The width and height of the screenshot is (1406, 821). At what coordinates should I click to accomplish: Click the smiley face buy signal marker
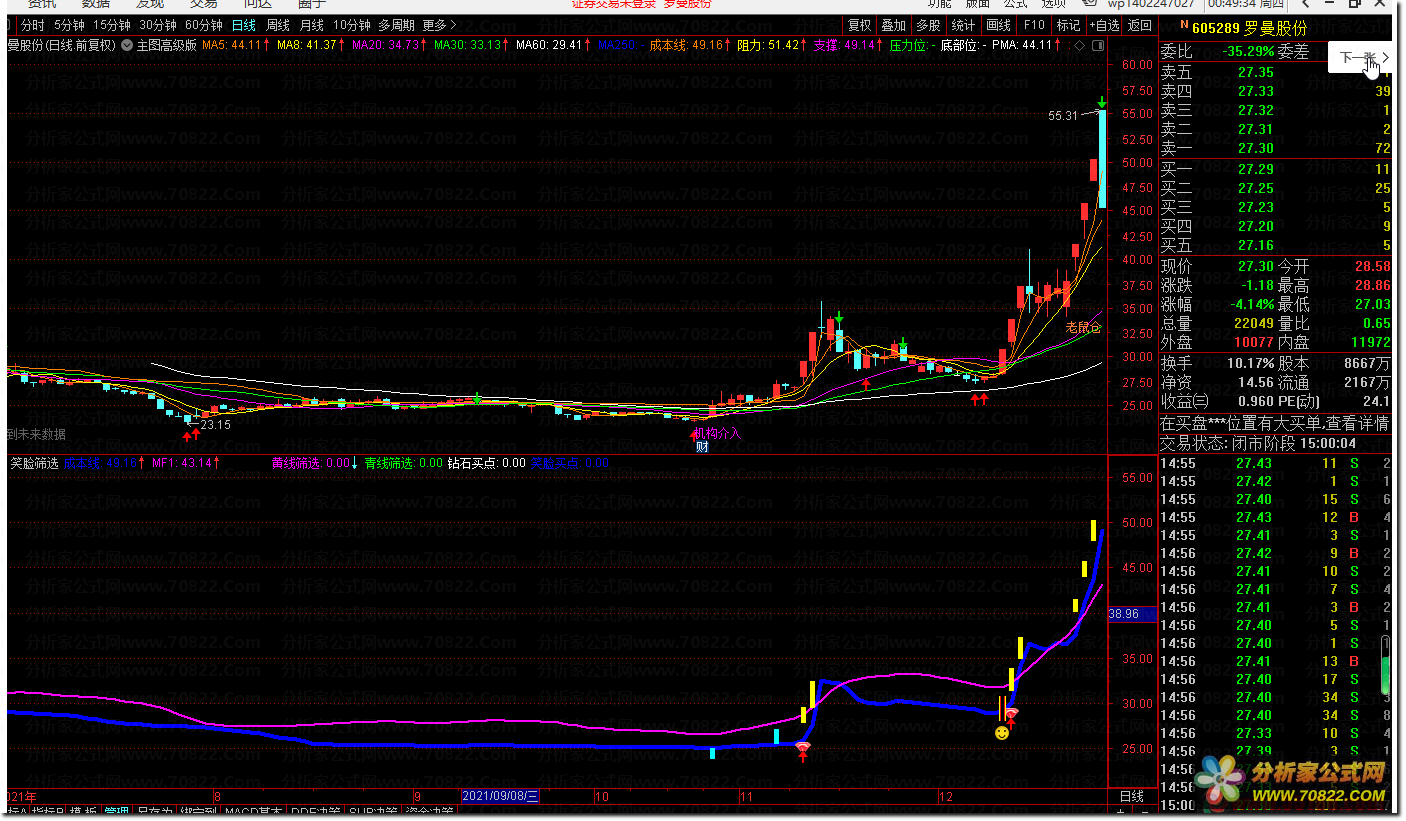tap(1002, 733)
